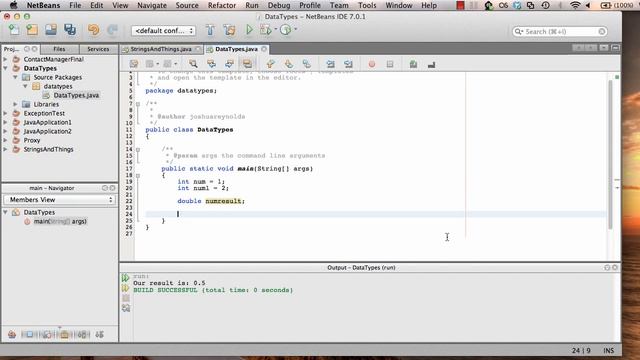Switch to the Files tab
This screenshot has width=640, height=360.
(x=59, y=49)
